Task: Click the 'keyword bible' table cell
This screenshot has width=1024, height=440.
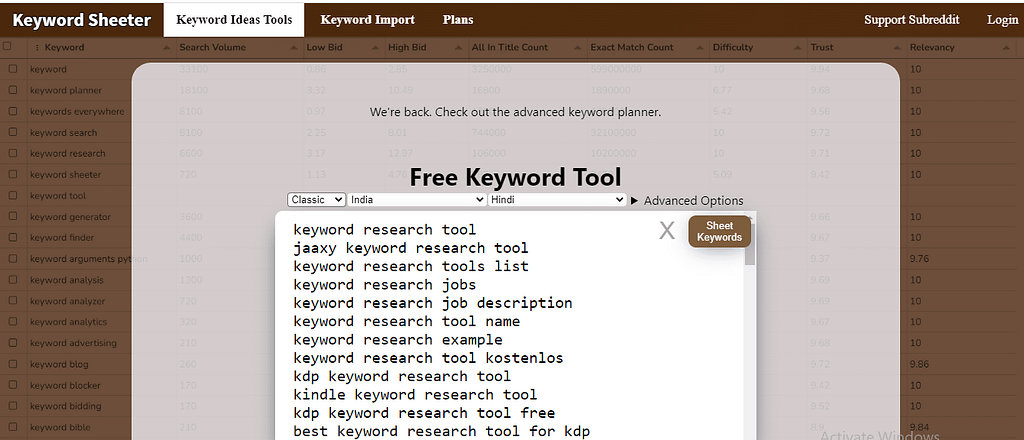Action: pos(60,427)
